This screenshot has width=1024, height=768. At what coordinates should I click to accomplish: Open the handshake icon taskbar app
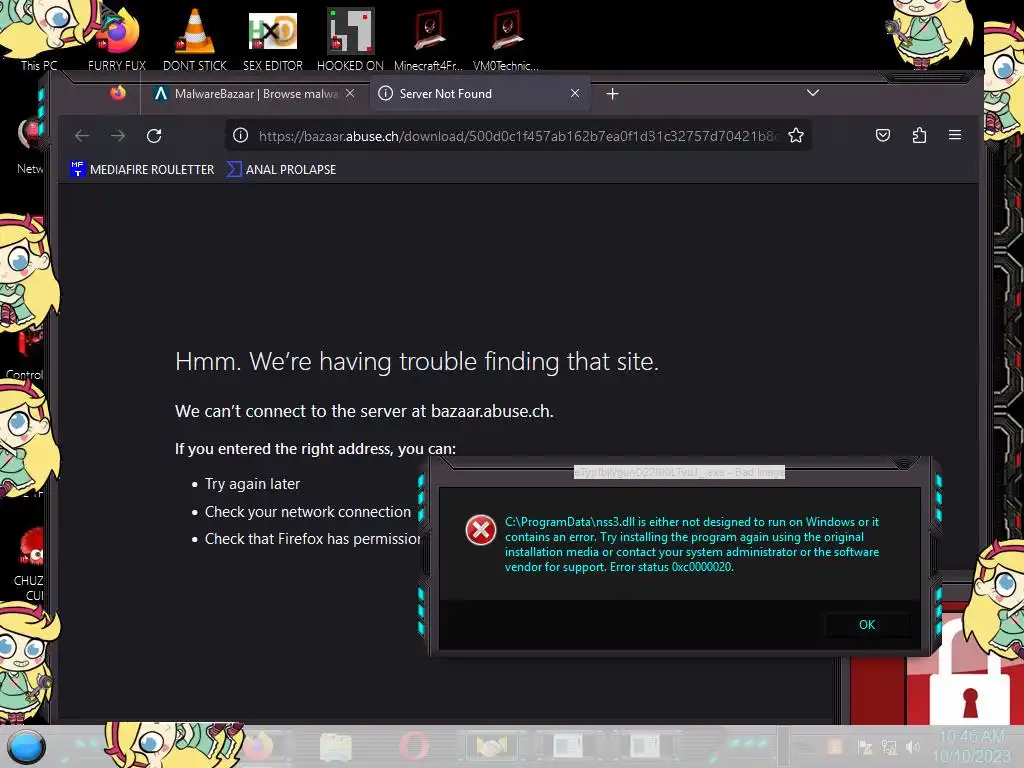tap(492, 746)
